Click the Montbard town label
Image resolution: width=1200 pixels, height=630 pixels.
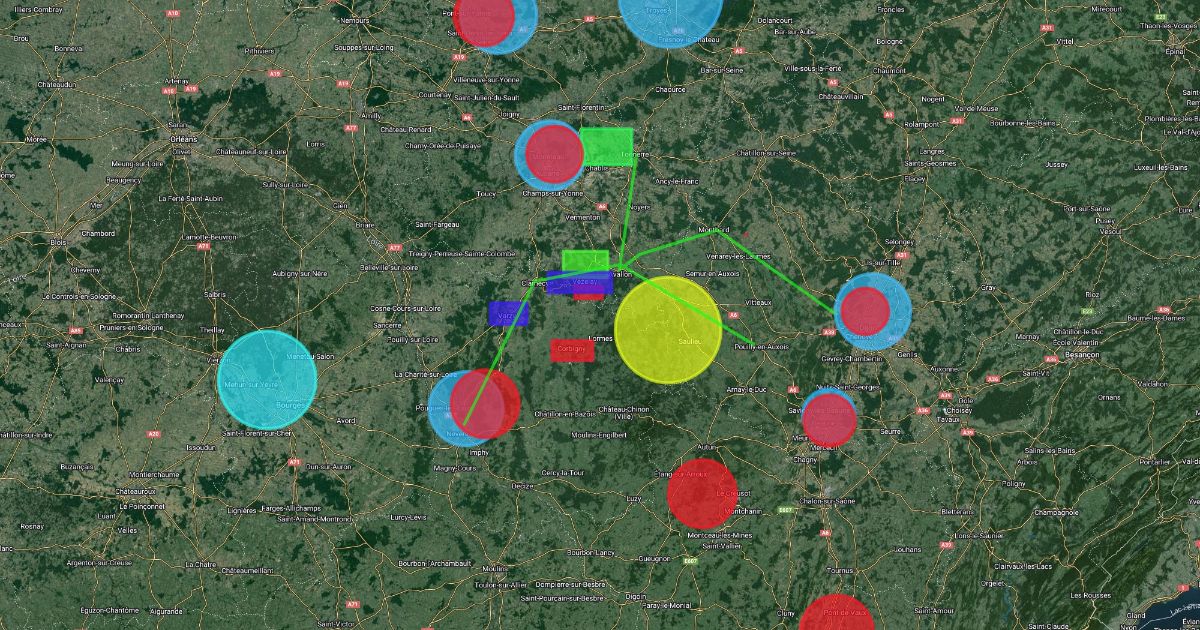(x=714, y=229)
